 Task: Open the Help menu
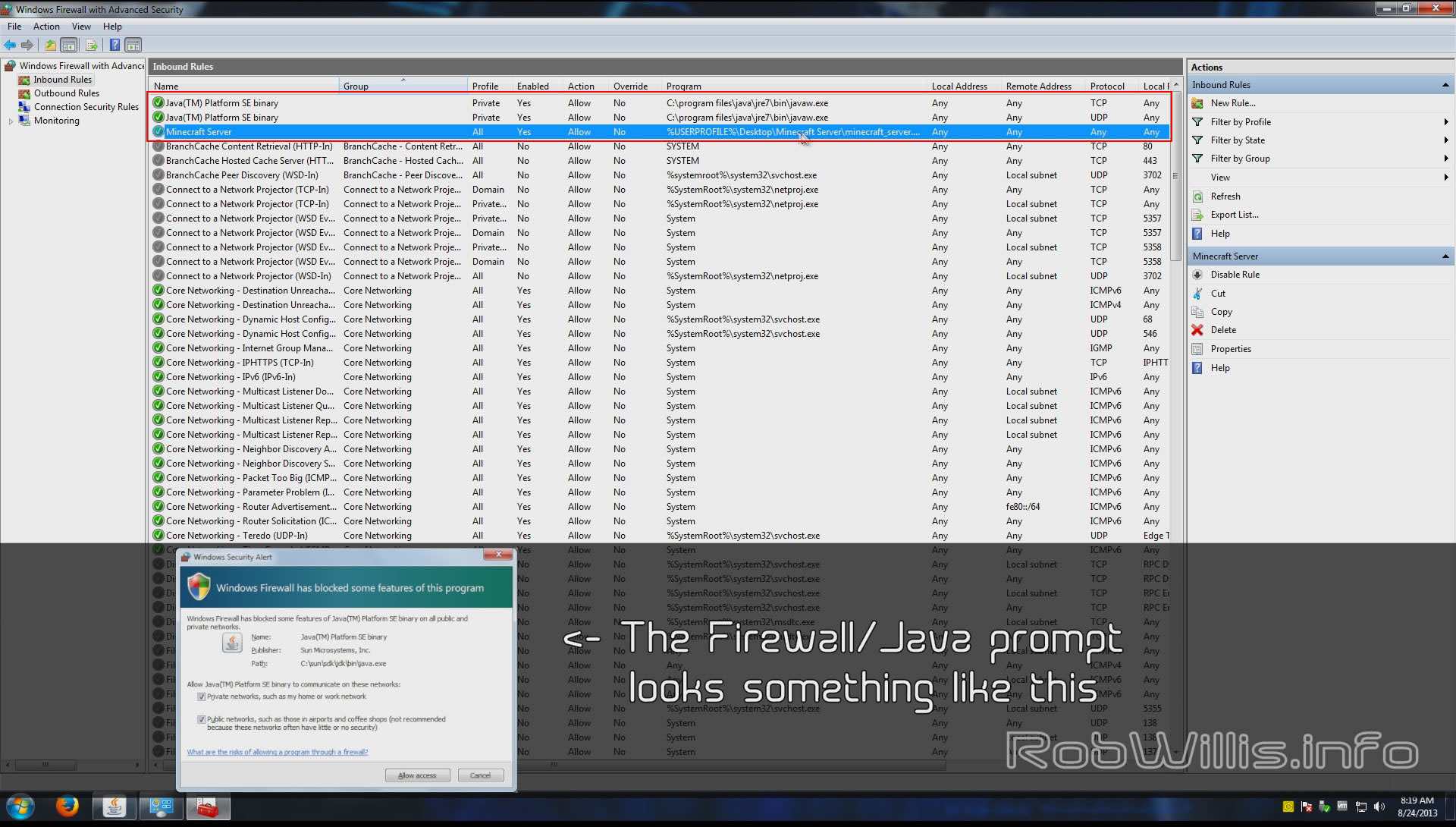(112, 27)
